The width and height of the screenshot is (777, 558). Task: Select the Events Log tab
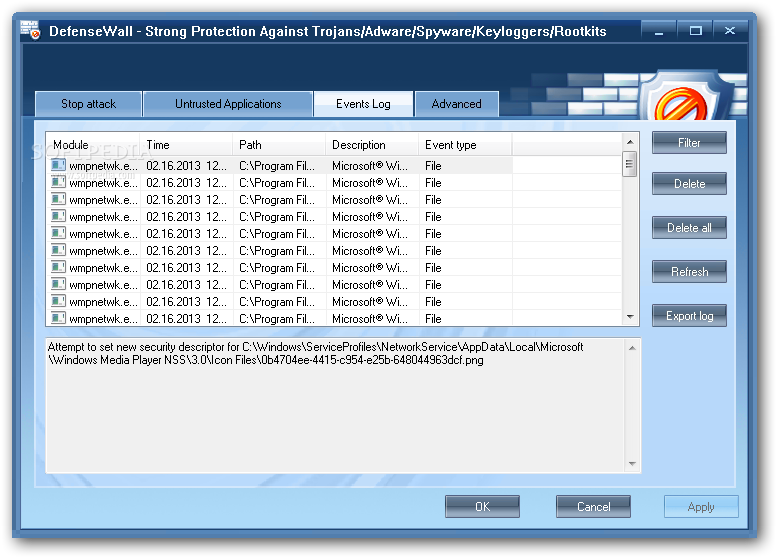(363, 104)
